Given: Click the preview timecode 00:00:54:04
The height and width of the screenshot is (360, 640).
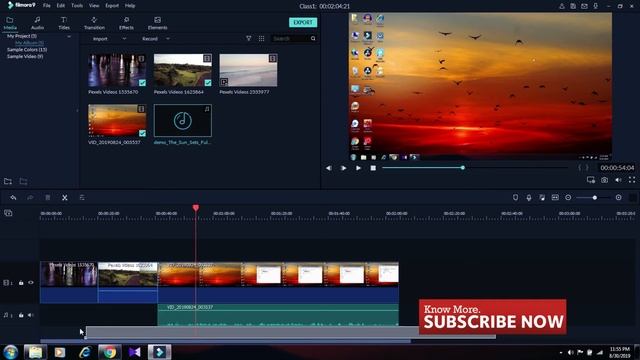Looking at the screenshot, I should coord(617,168).
